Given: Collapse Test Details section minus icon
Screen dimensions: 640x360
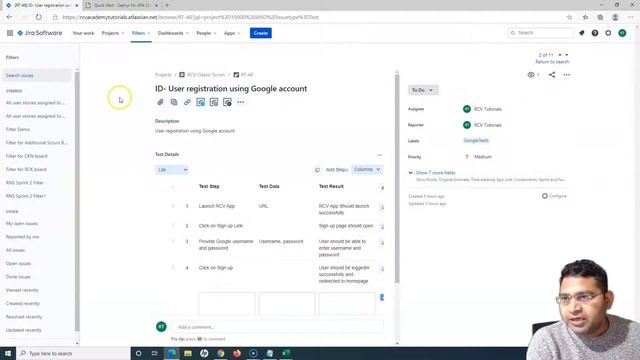Looking at the screenshot, I should [x=380, y=155].
